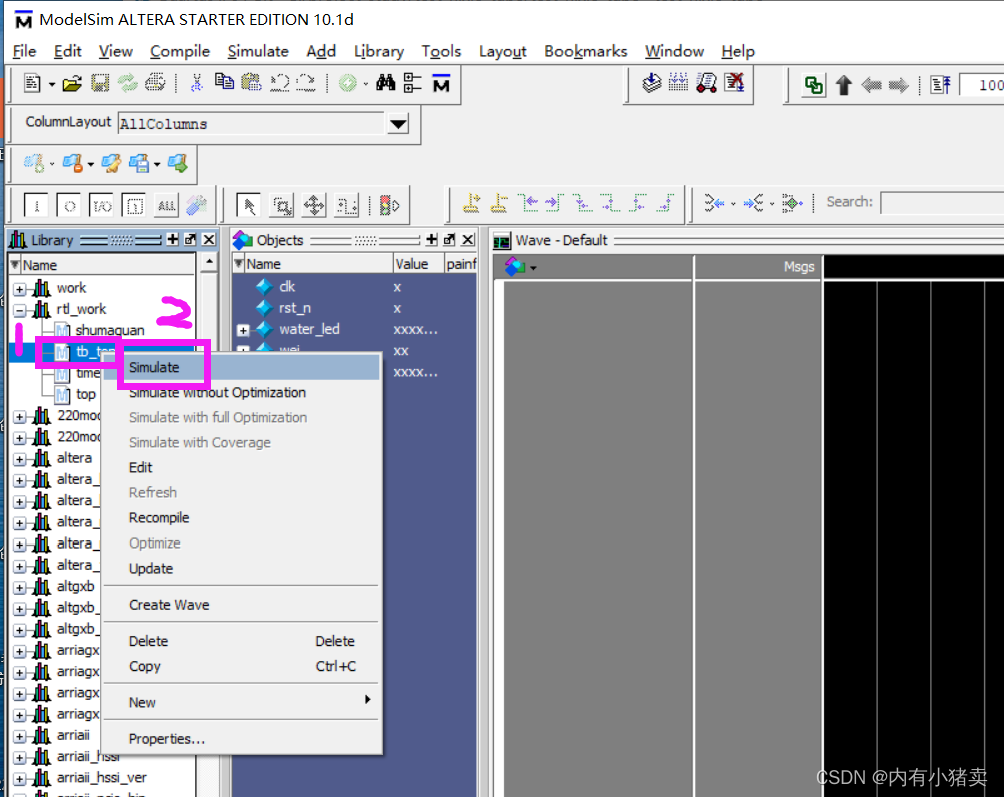
Task: Open the ColumnLayout dropdown arrow
Action: point(398,124)
